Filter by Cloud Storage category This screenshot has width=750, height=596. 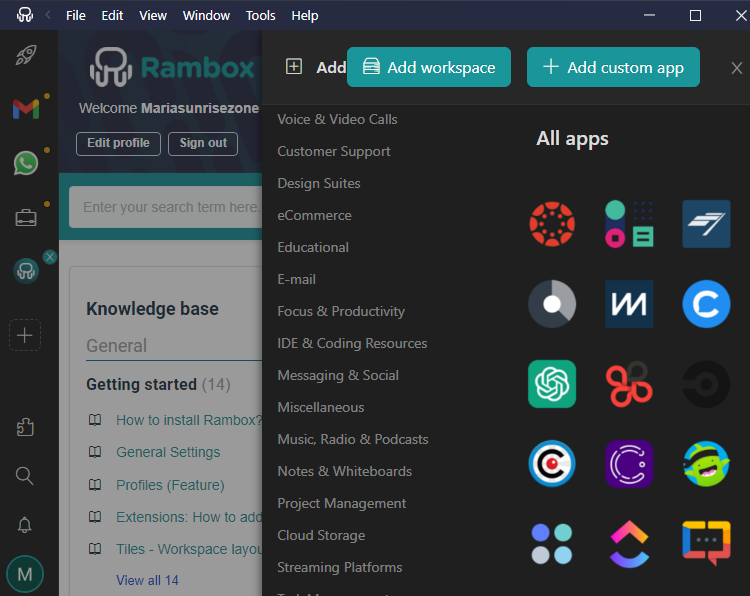pyautogui.click(x=321, y=535)
